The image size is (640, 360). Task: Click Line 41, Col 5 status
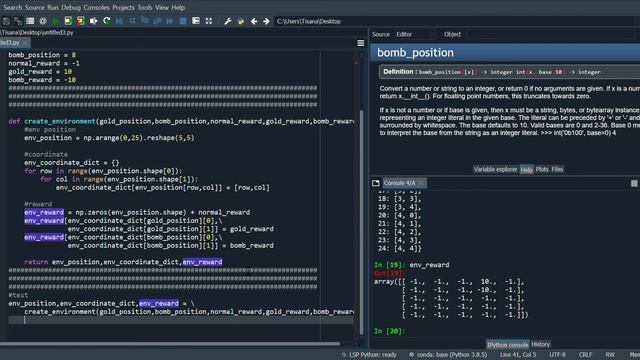pyautogui.click(x=518, y=355)
